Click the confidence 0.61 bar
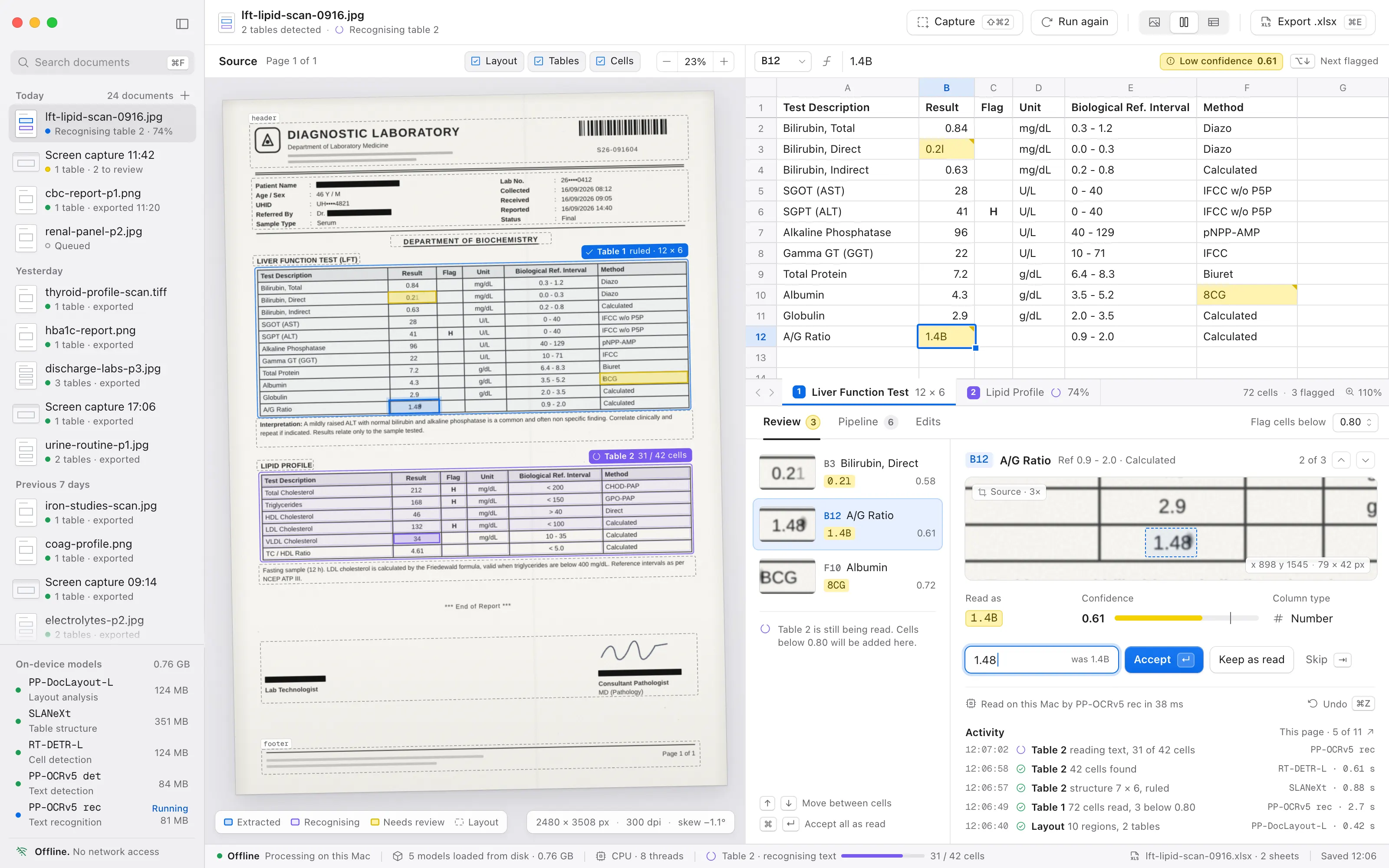 (1186, 618)
